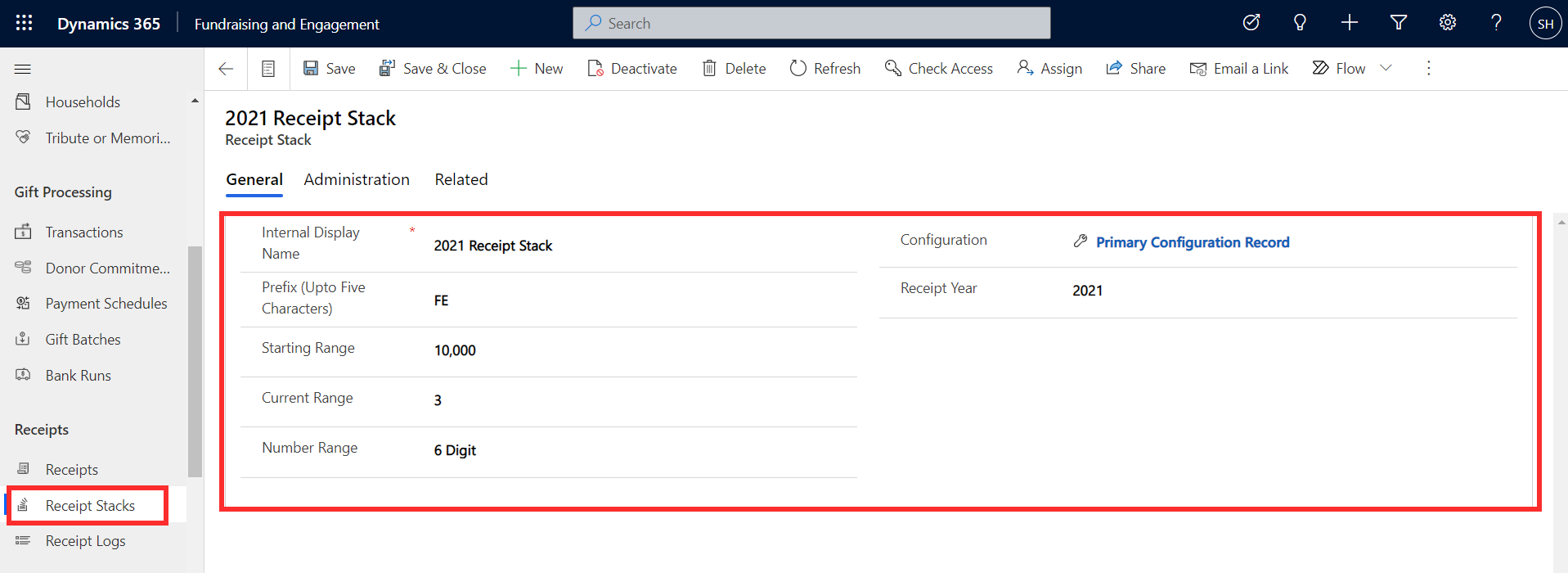Image resolution: width=1568 pixels, height=573 pixels.
Task: Click the form scroll up arrow
Action: point(1561,222)
